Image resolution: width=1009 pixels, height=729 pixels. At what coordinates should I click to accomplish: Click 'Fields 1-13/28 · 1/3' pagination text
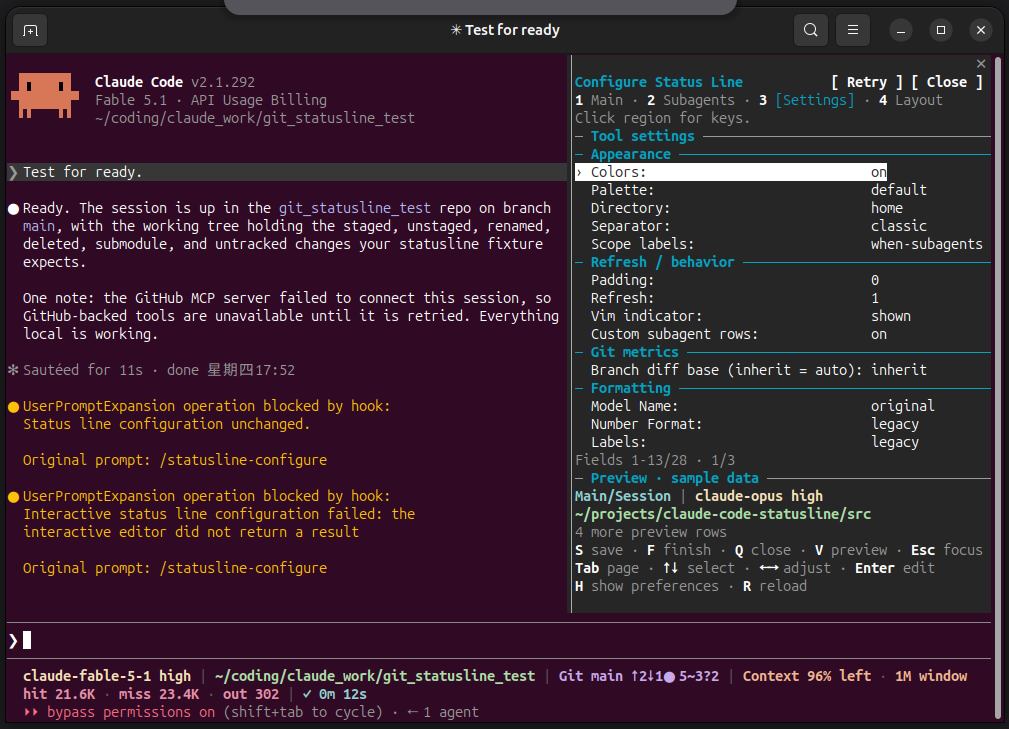click(x=654, y=460)
